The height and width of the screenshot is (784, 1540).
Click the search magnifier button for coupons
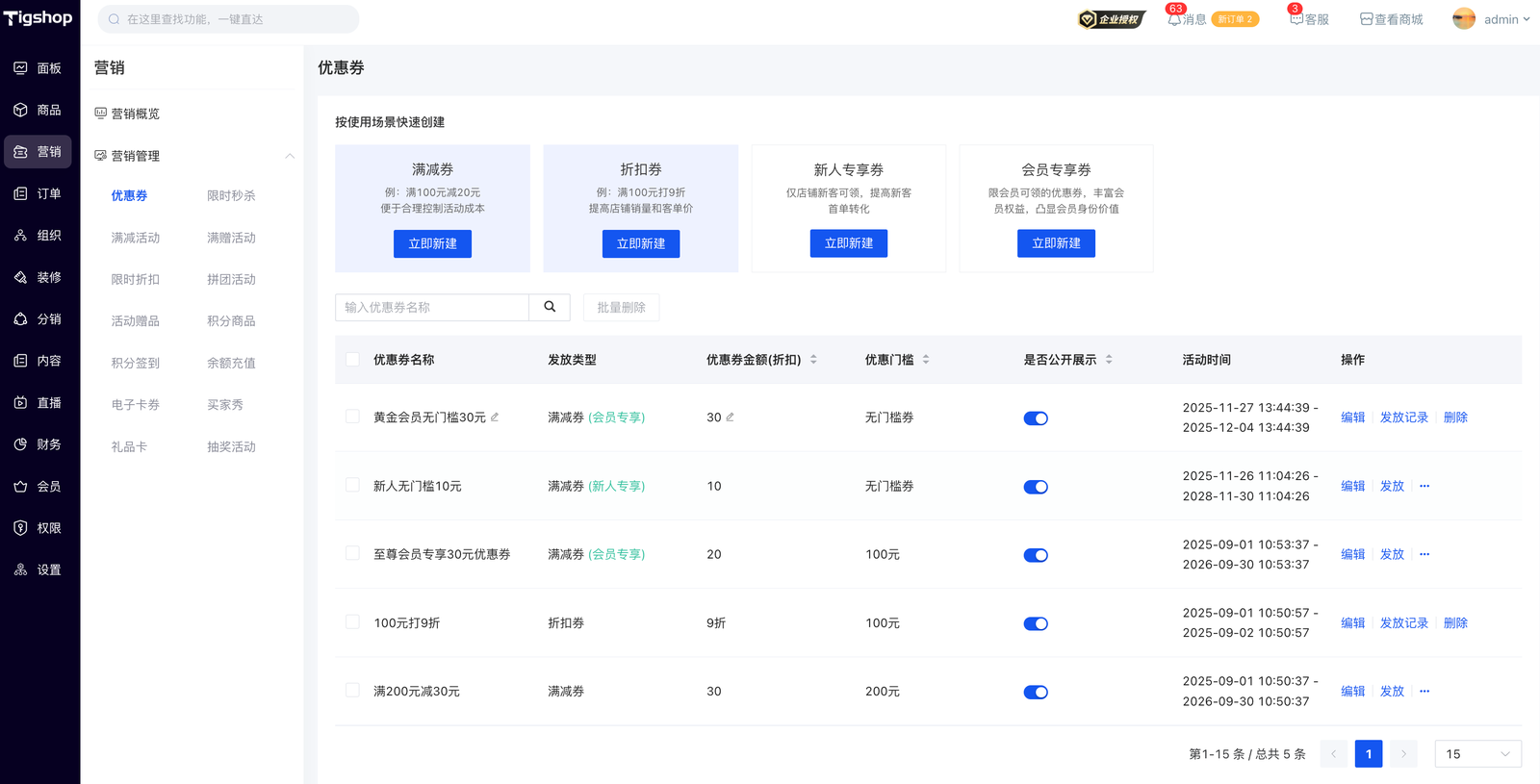click(x=550, y=307)
